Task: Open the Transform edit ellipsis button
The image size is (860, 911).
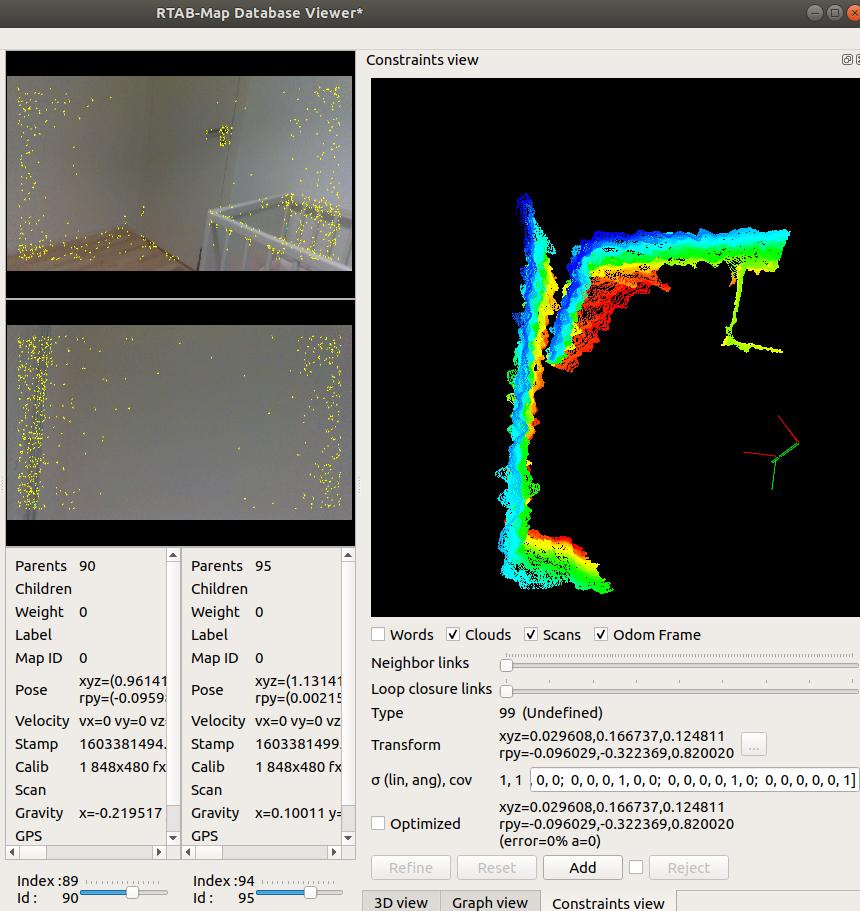Action: (754, 744)
